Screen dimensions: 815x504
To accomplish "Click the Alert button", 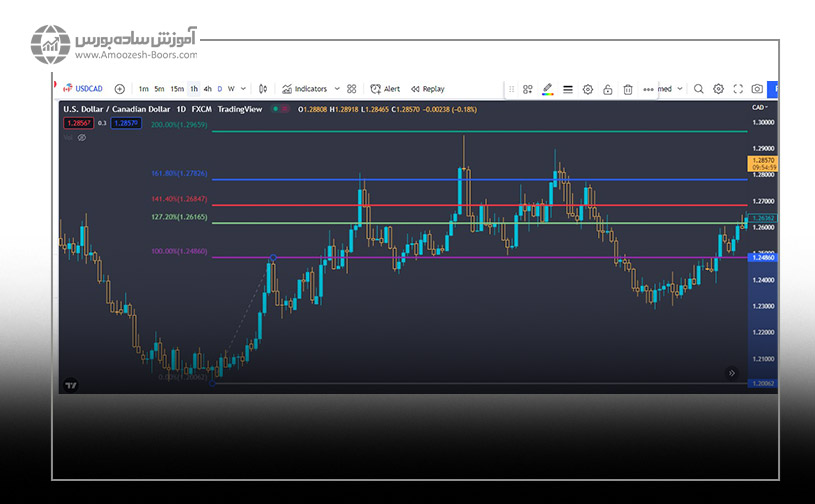I will pos(385,89).
